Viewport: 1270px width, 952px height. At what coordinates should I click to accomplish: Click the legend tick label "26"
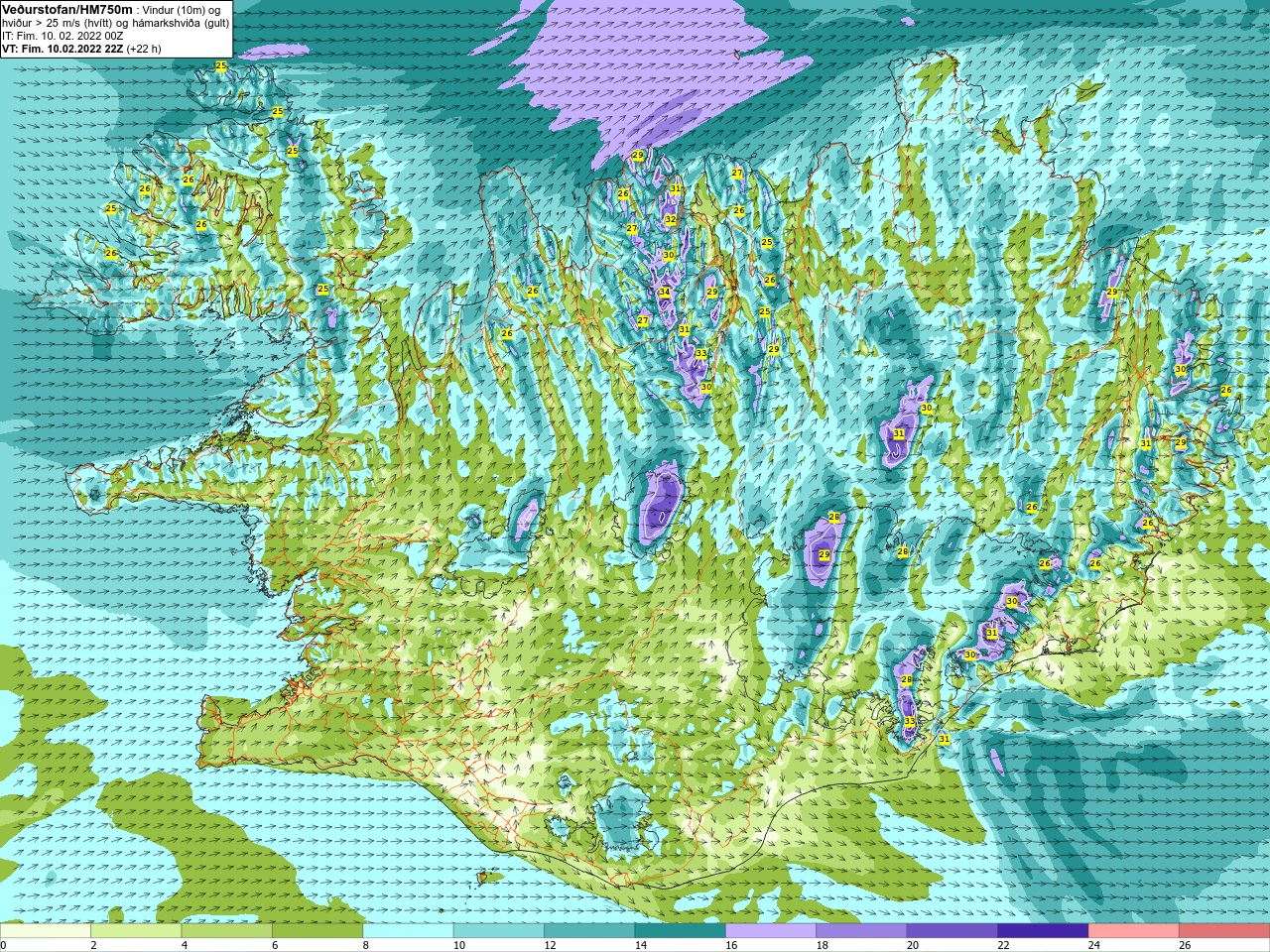(x=1185, y=945)
